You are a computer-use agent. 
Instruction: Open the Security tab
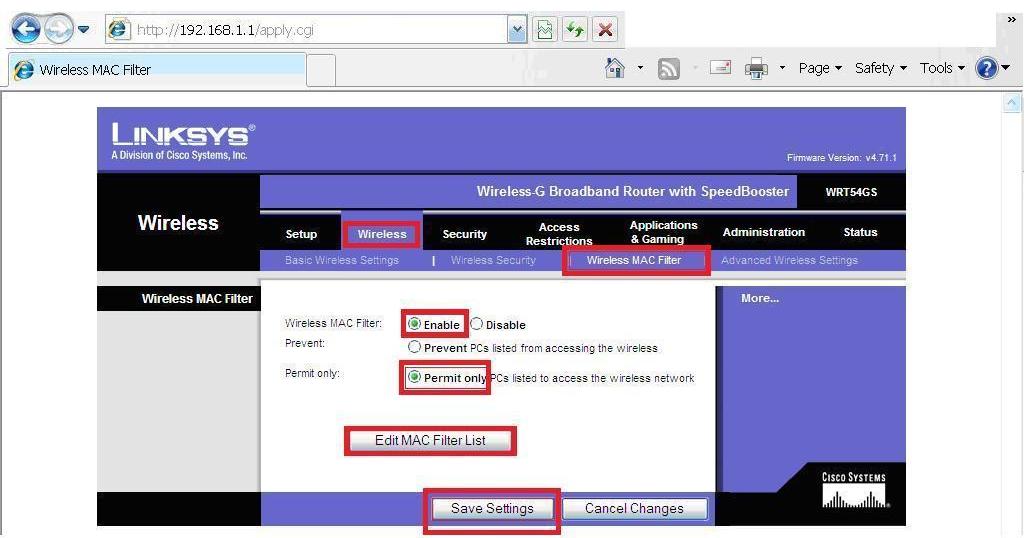[x=464, y=234]
